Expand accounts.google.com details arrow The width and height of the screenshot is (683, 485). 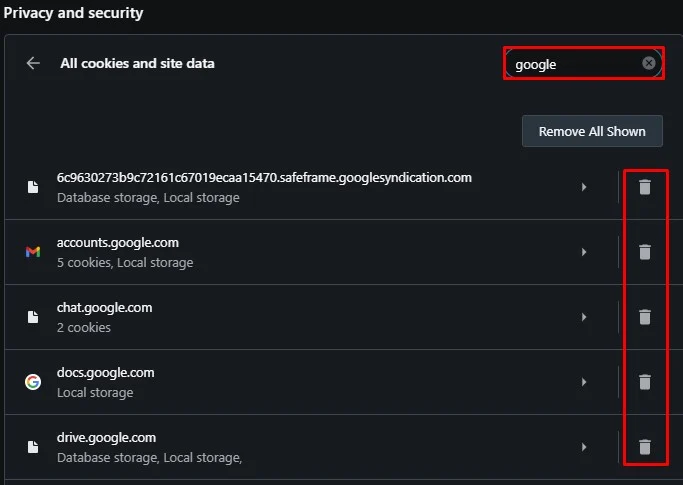pos(584,252)
